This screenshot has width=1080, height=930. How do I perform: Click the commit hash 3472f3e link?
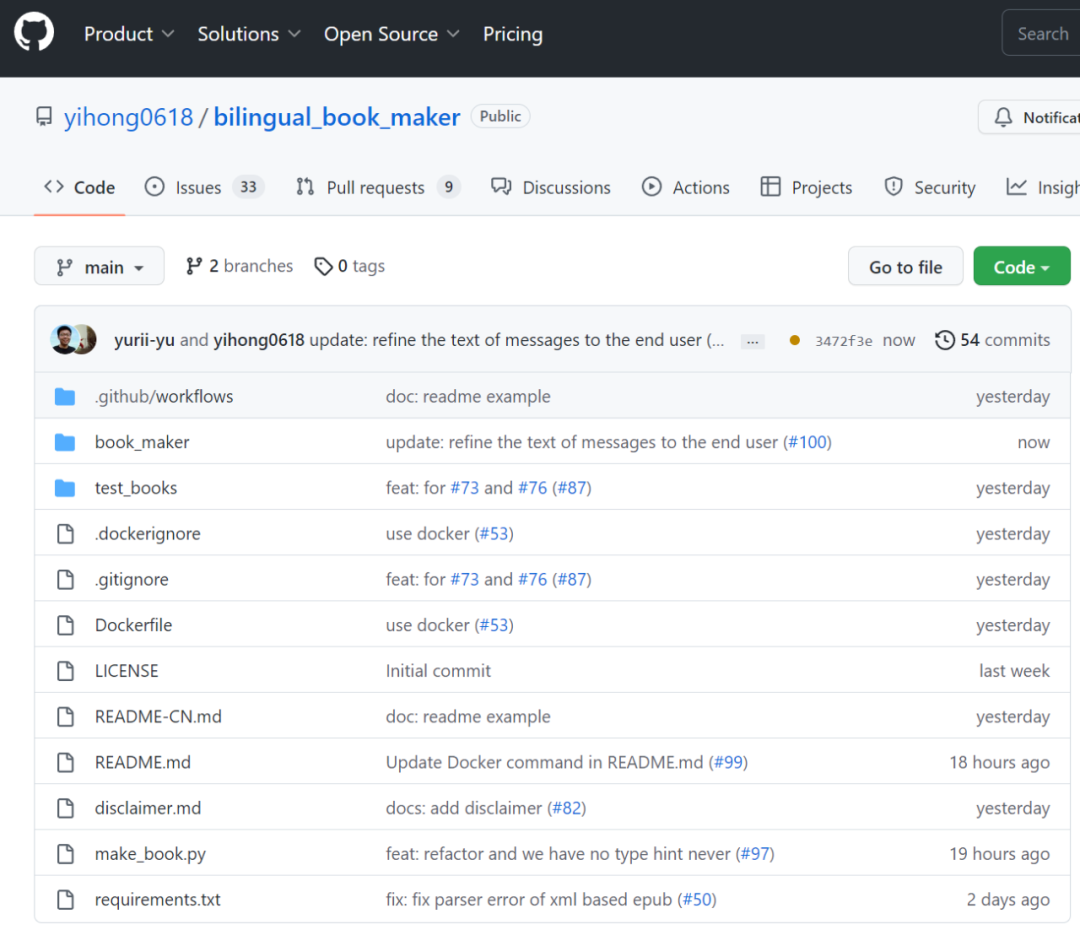843,341
